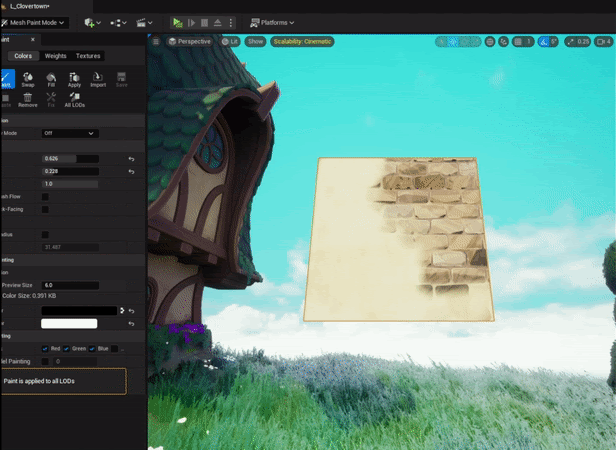Select the Move transform gizmo tool
This screenshot has width=616, height=450.
(x=453, y=42)
